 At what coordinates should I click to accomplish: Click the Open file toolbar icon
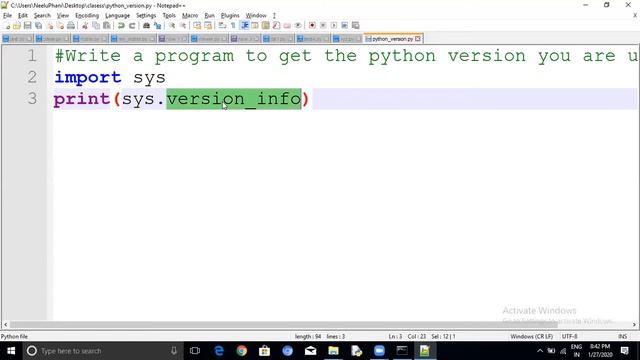pyautogui.click(x=17, y=25)
